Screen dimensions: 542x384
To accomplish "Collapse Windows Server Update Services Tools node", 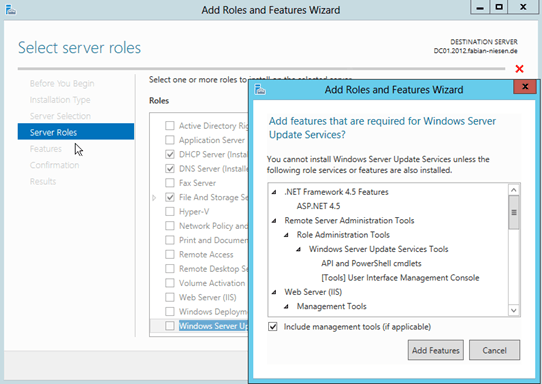I will 298,250.
